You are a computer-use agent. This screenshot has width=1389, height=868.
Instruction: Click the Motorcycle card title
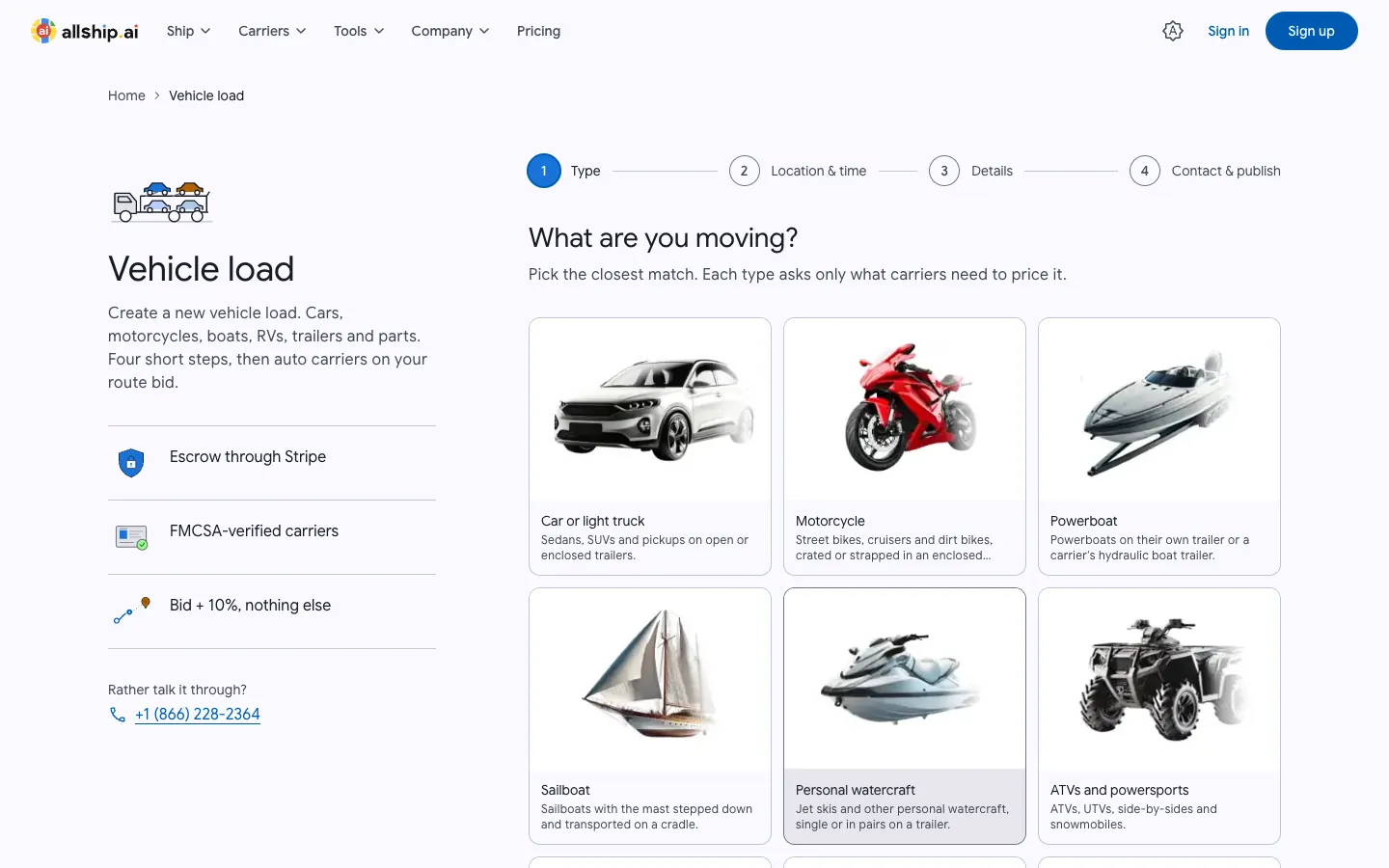click(x=830, y=521)
